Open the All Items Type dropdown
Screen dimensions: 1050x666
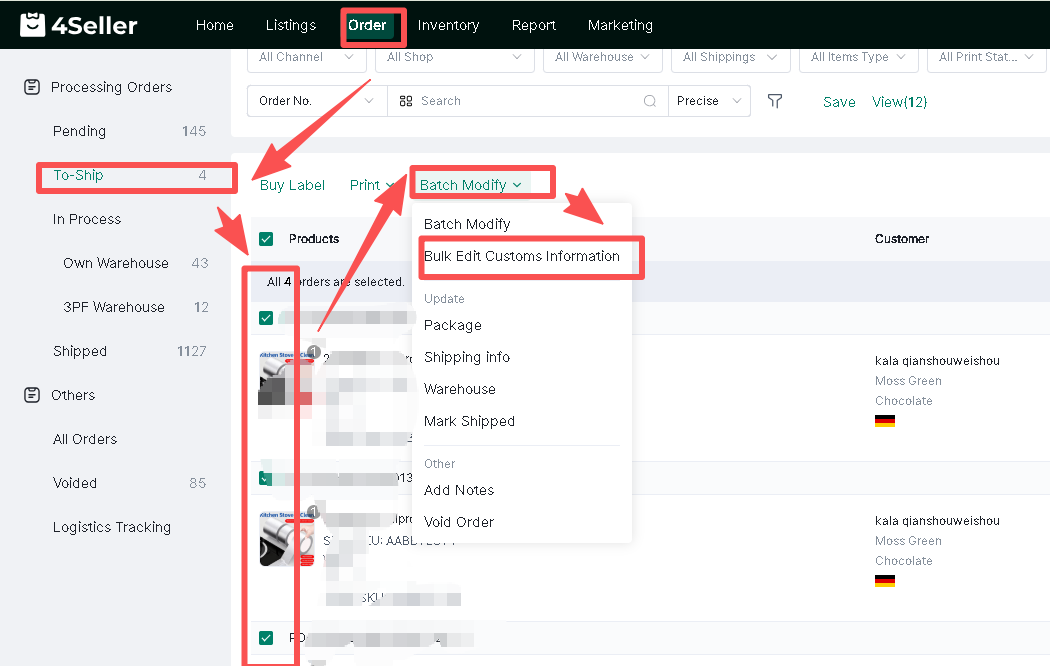tap(858, 58)
